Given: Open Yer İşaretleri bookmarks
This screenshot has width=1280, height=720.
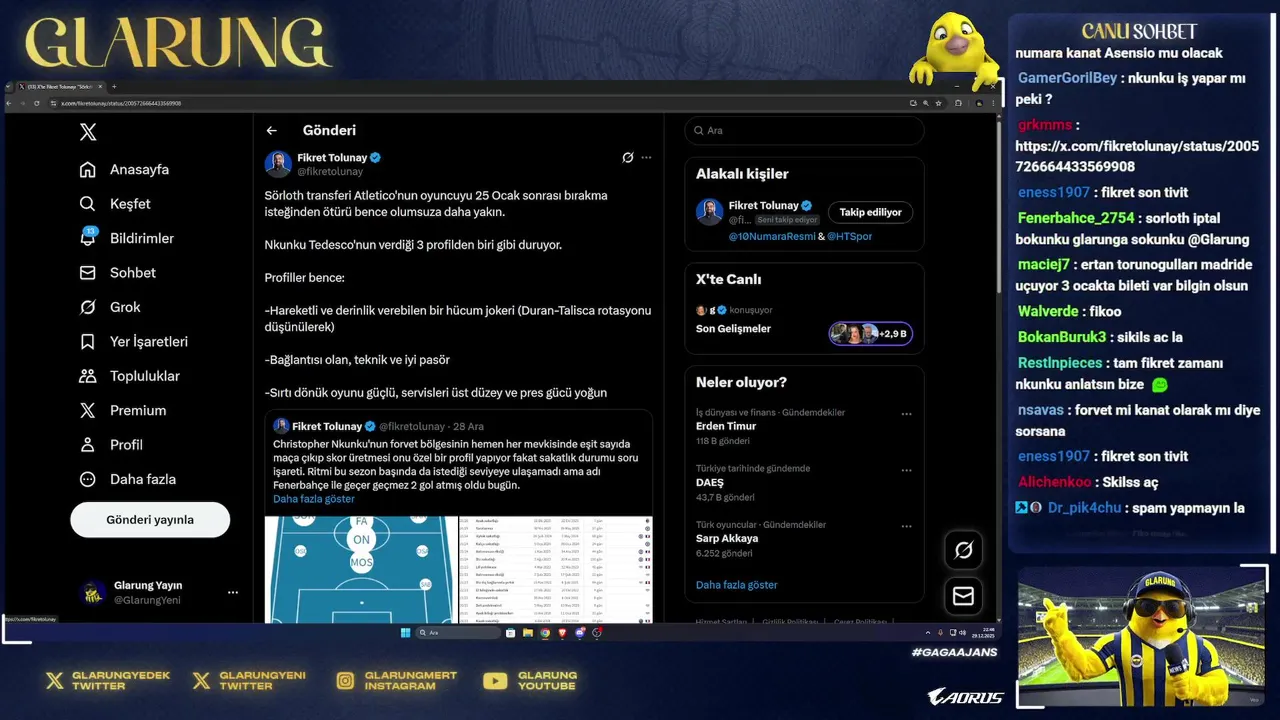Looking at the screenshot, I should tap(134, 342).
